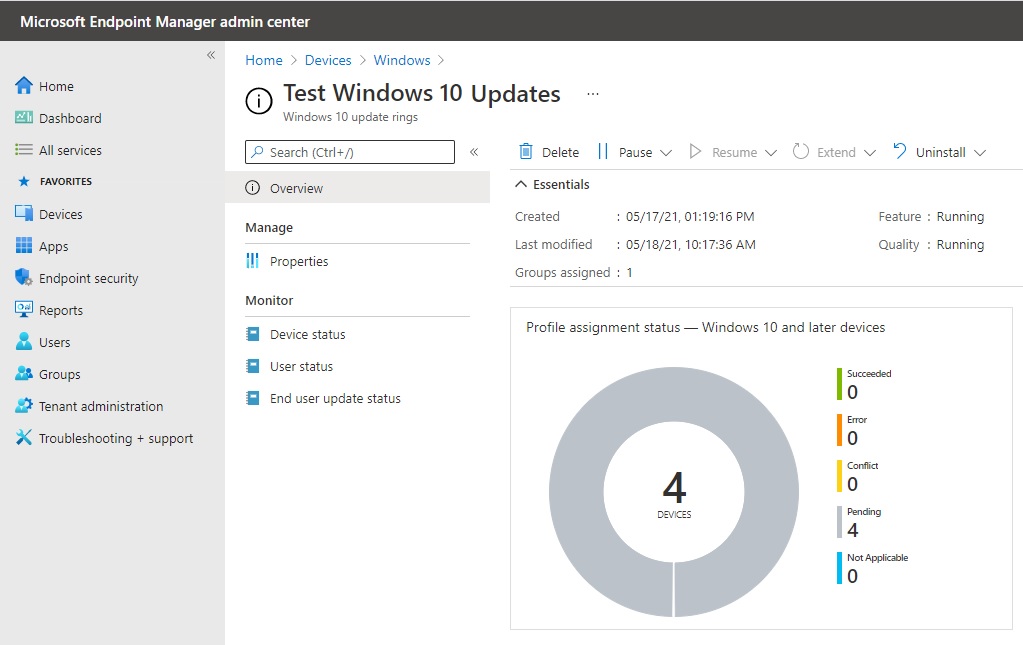Click the Favorites star icon
Image resolution: width=1023 pixels, height=645 pixels.
tap(24, 181)
